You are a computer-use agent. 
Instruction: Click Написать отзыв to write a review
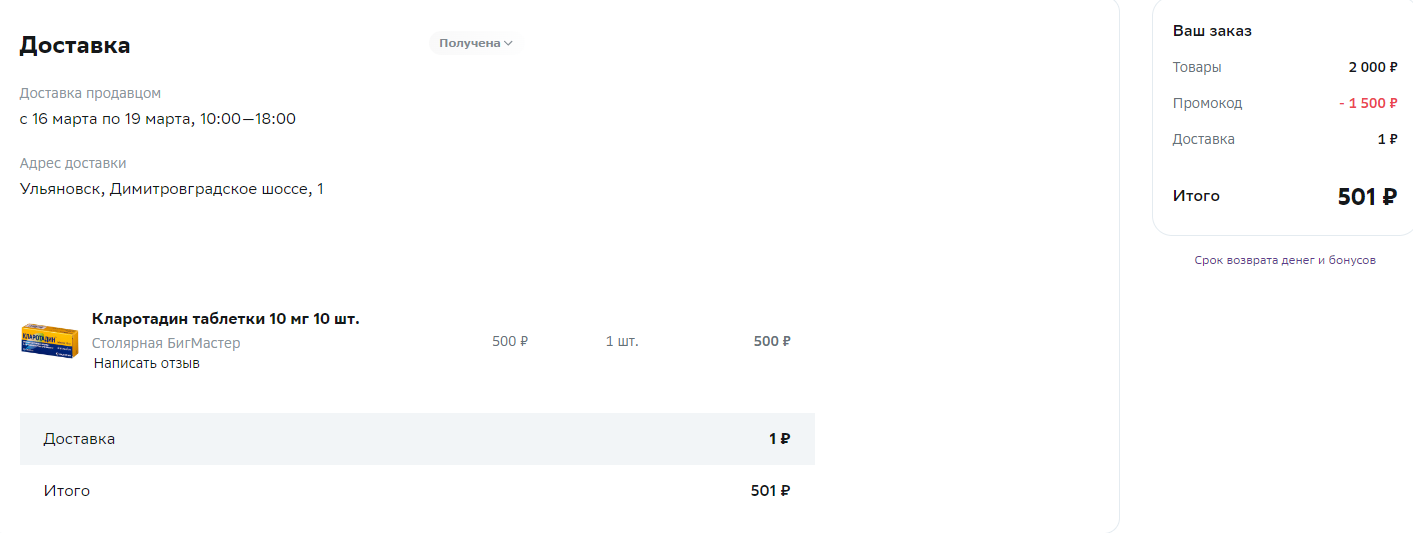[x=147, y=363]
